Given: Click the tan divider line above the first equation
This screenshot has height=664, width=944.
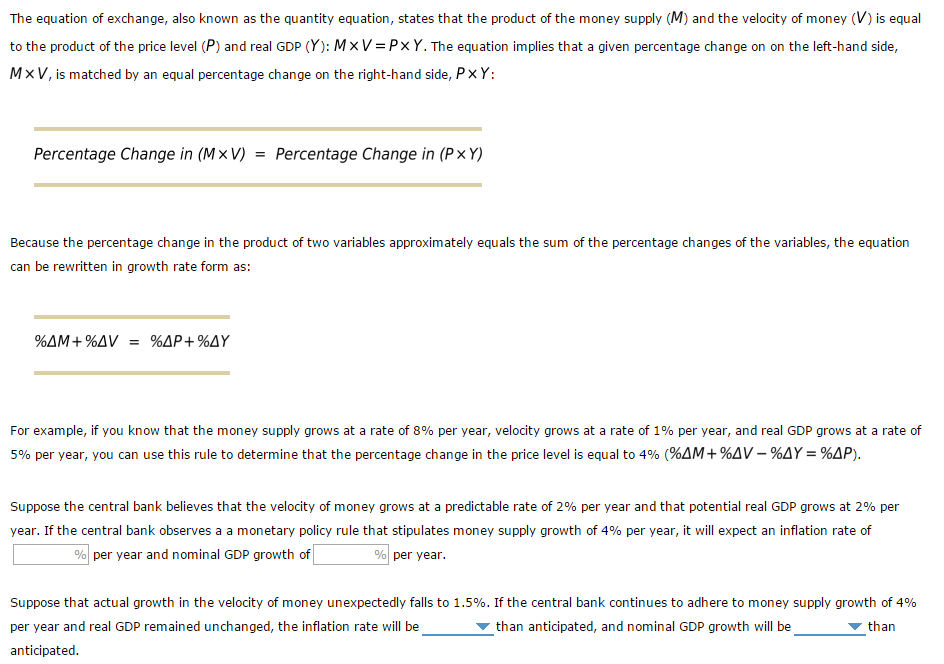Looking at the screenshot, I should click(257, 129).
